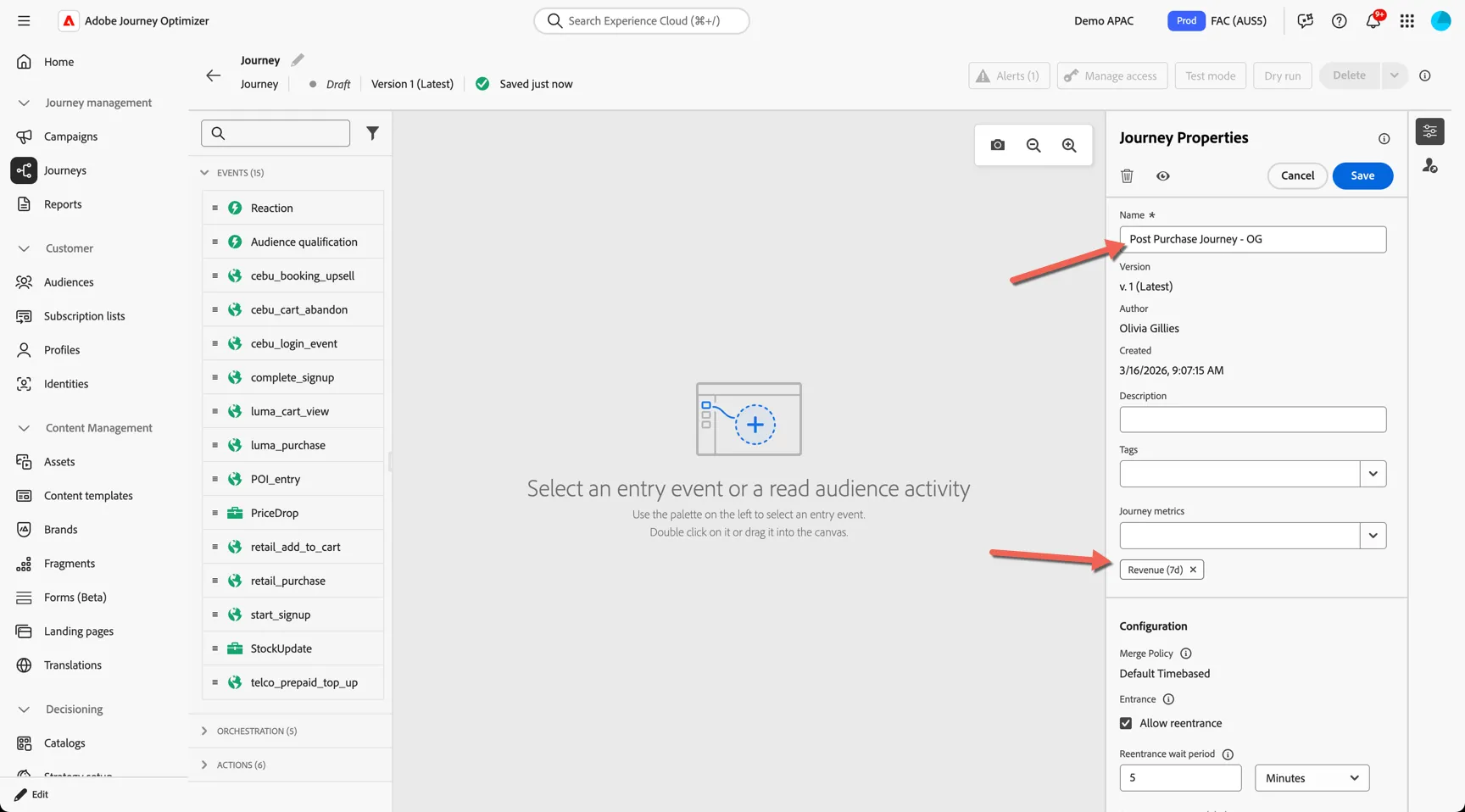Open the arrow next to Delete

(1394, 75)
